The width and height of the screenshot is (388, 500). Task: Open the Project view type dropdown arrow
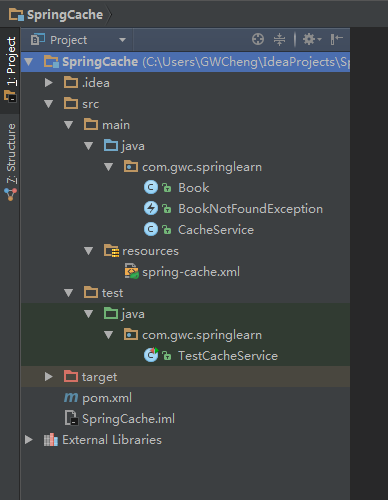(x=122, y=40)
